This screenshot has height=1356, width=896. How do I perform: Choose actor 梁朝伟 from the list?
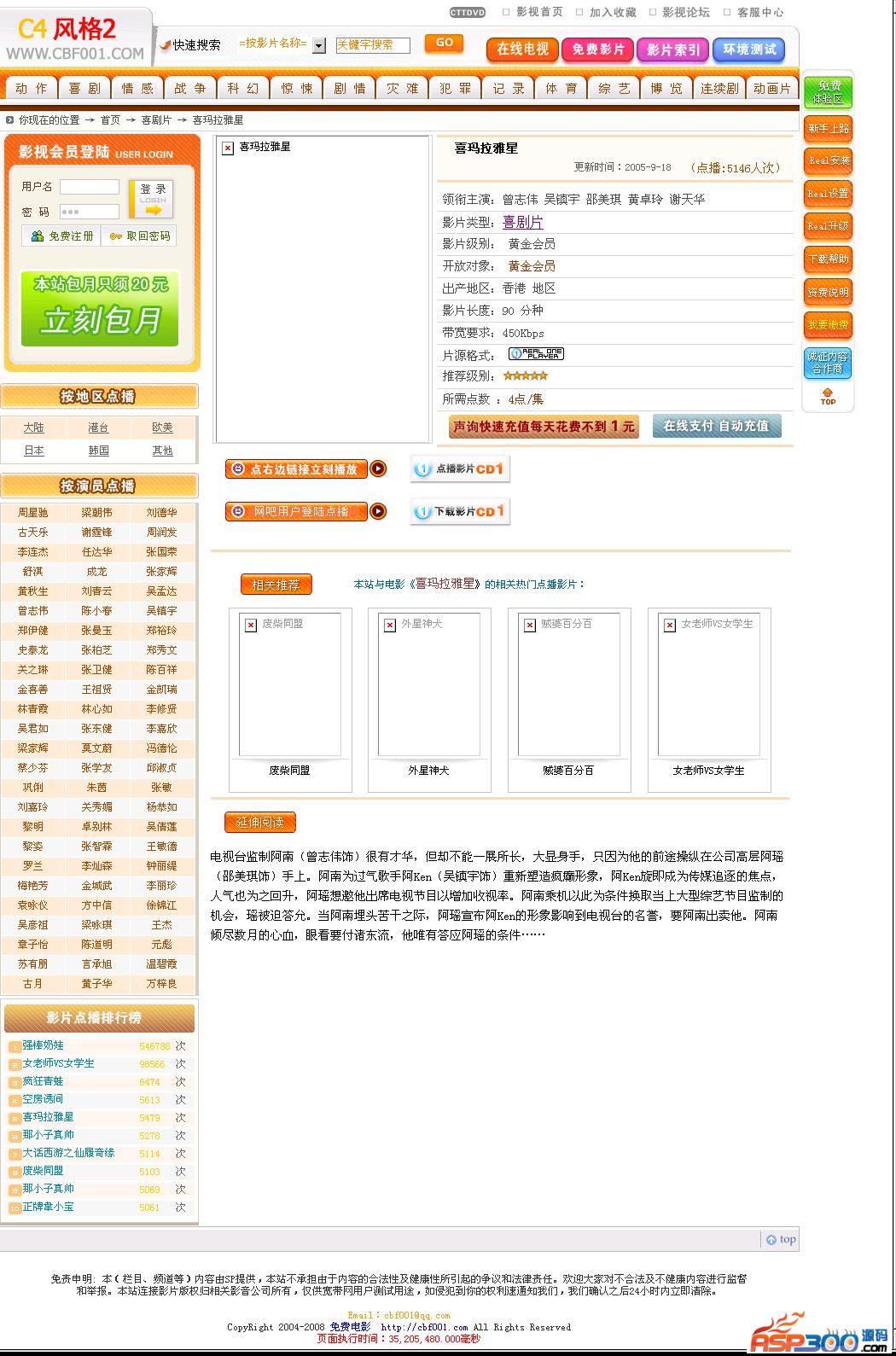[96, 513]
